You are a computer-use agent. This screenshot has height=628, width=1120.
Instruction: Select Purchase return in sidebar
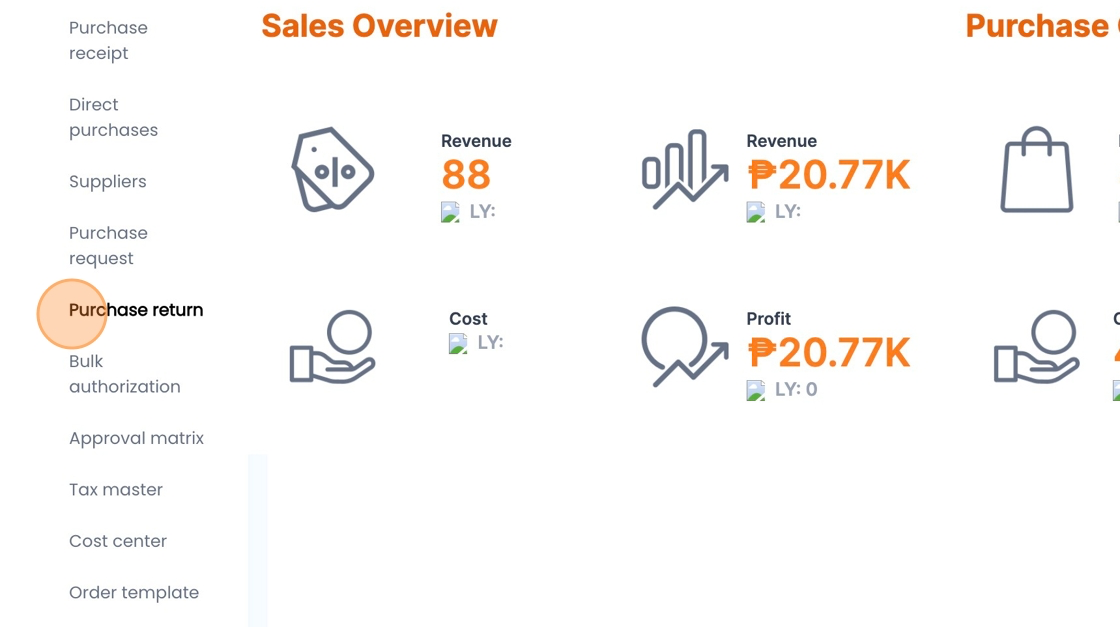point(136,310)
